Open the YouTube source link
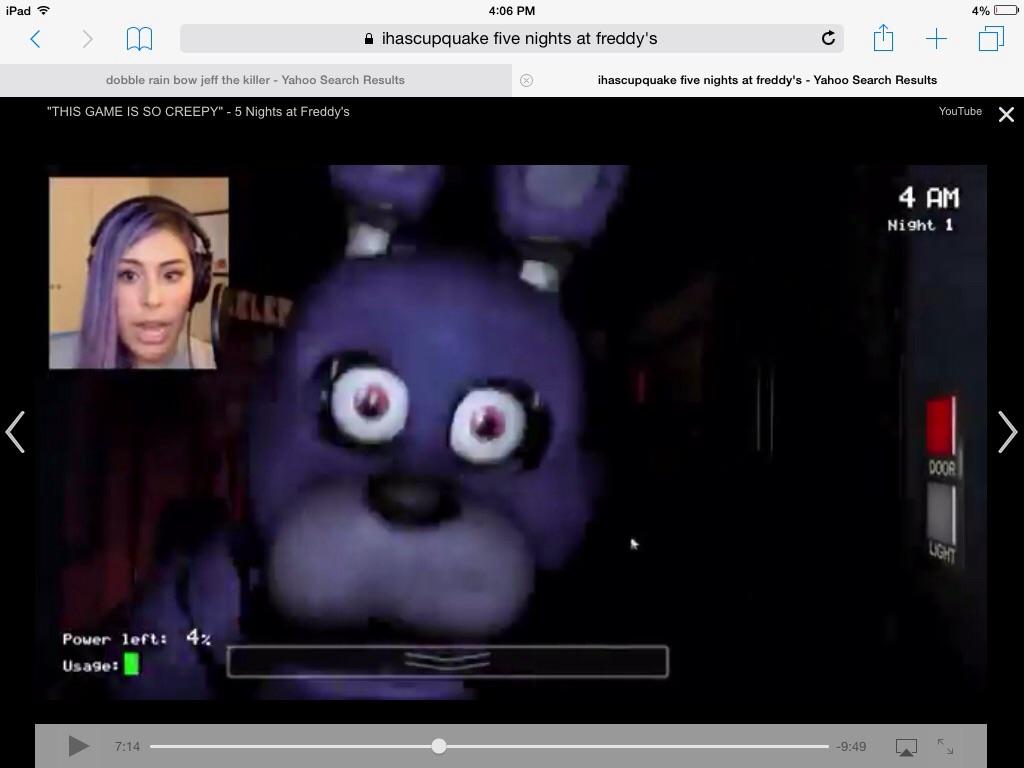1024x768 pixels. [x=960, y=111]
